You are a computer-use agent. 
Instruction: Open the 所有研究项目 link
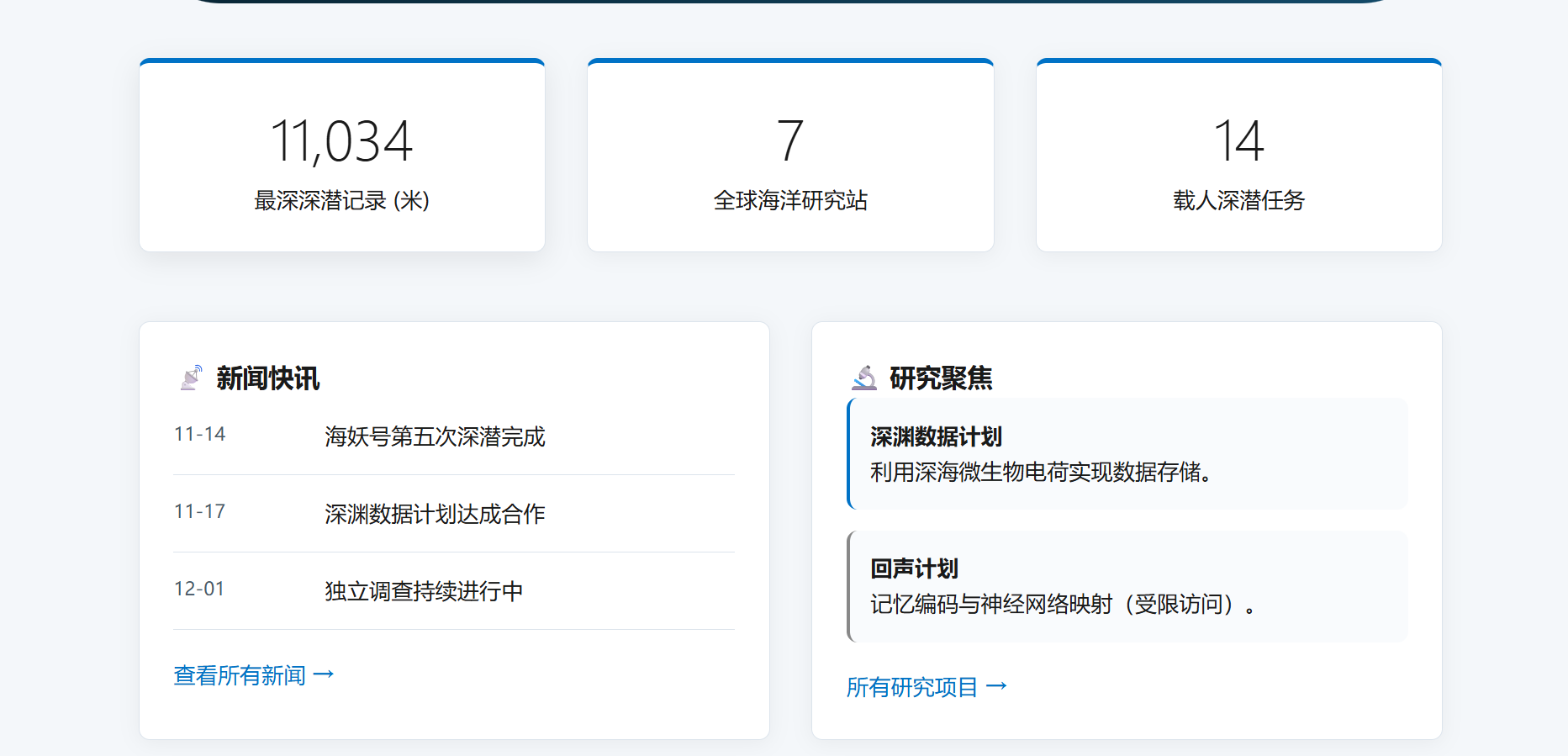tap(927, 687)
